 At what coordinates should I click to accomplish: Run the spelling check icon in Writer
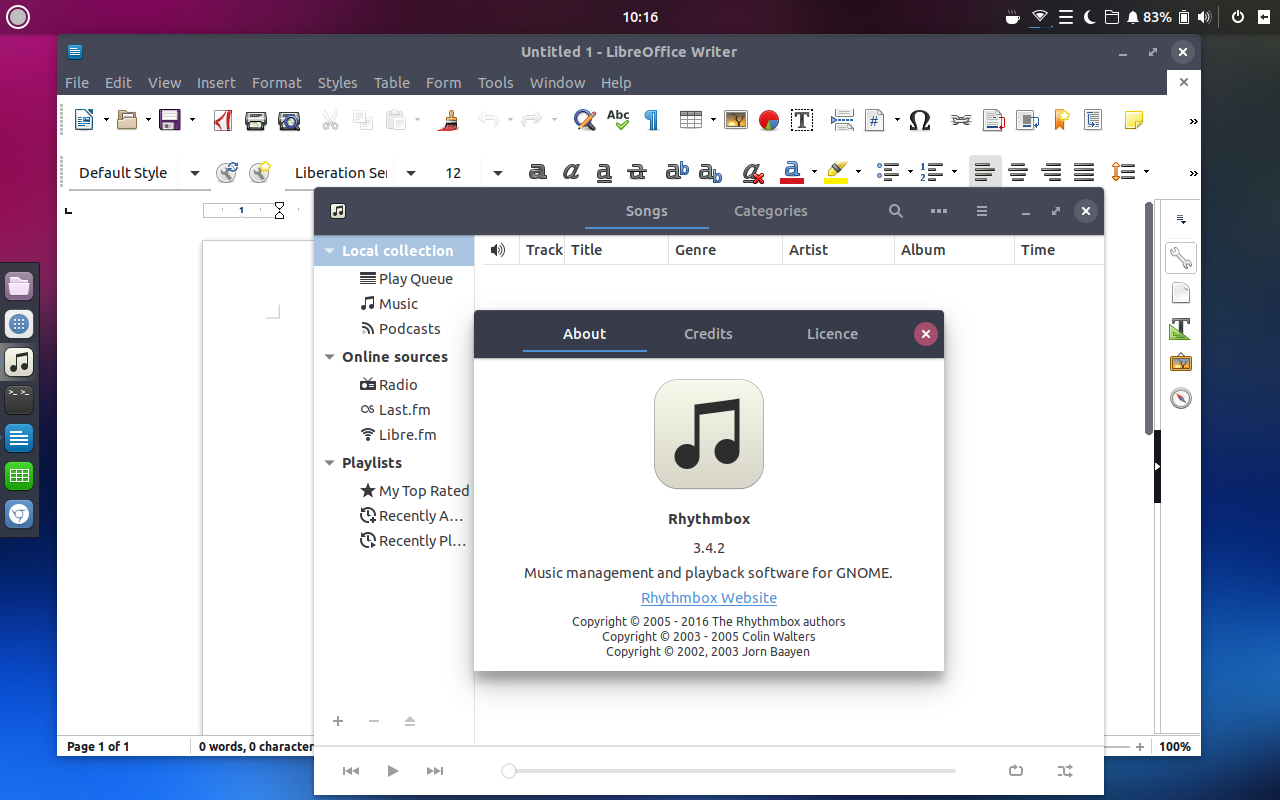[618, 120]
